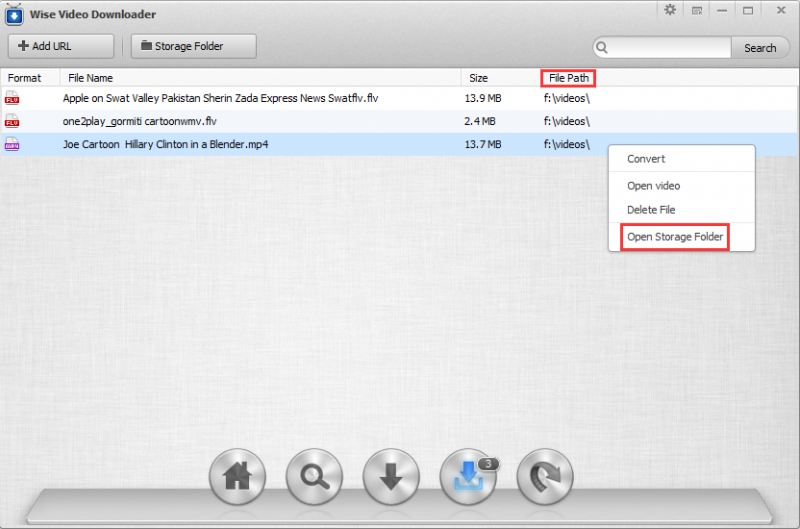Select Joe Cartoon Hillary Clinton in a Blender.mp4

165,144
